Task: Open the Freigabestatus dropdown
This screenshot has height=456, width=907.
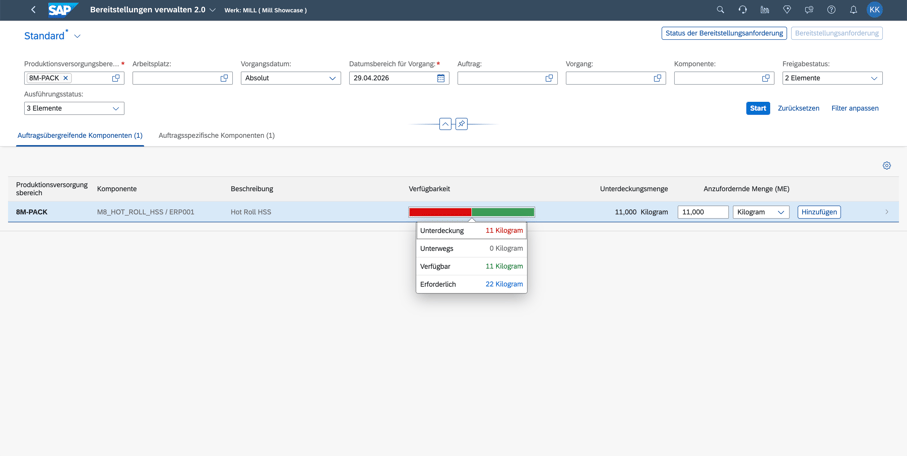Action: pyautogui.click(x=832, y=78)
